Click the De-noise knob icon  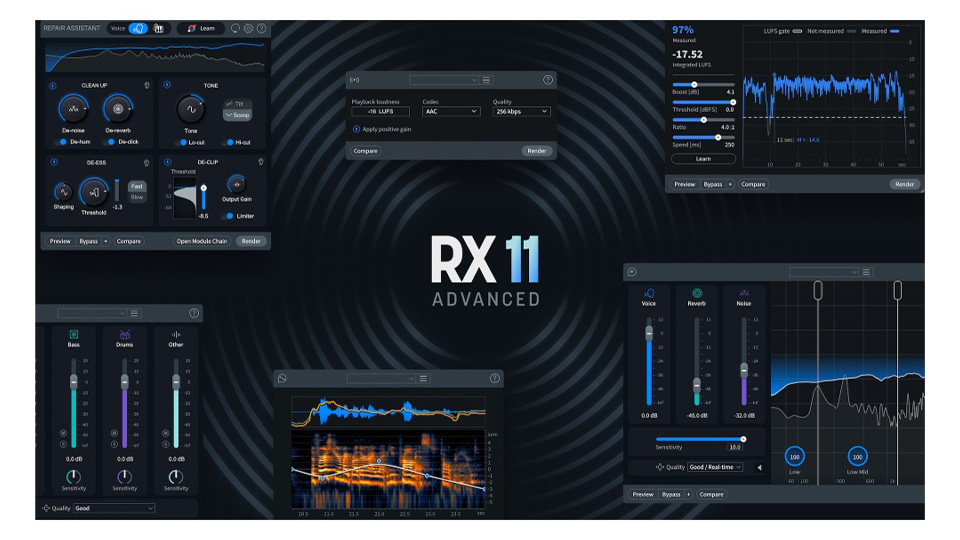72,108
